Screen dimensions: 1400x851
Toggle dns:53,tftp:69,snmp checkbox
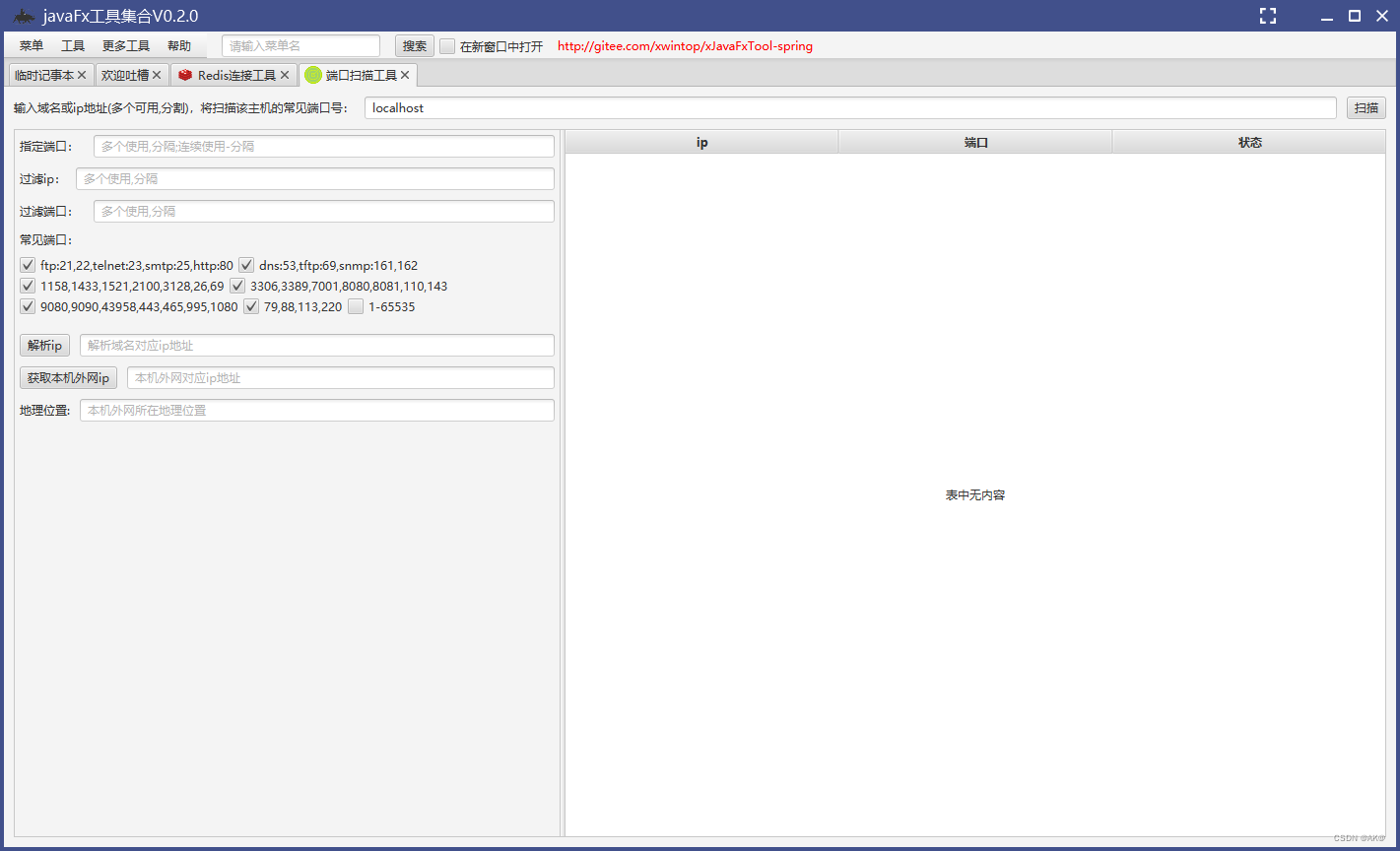click(x=246, y=265)
